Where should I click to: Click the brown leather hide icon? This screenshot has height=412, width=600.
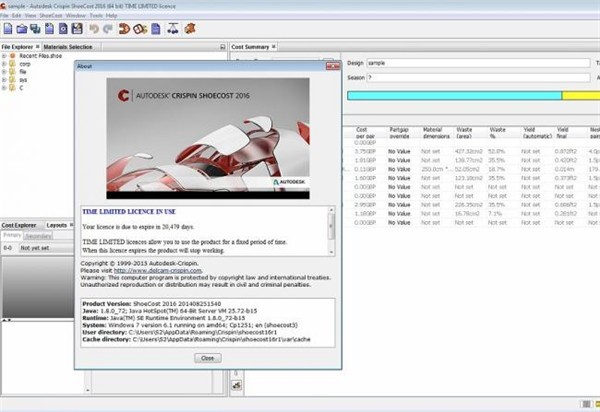190,29
